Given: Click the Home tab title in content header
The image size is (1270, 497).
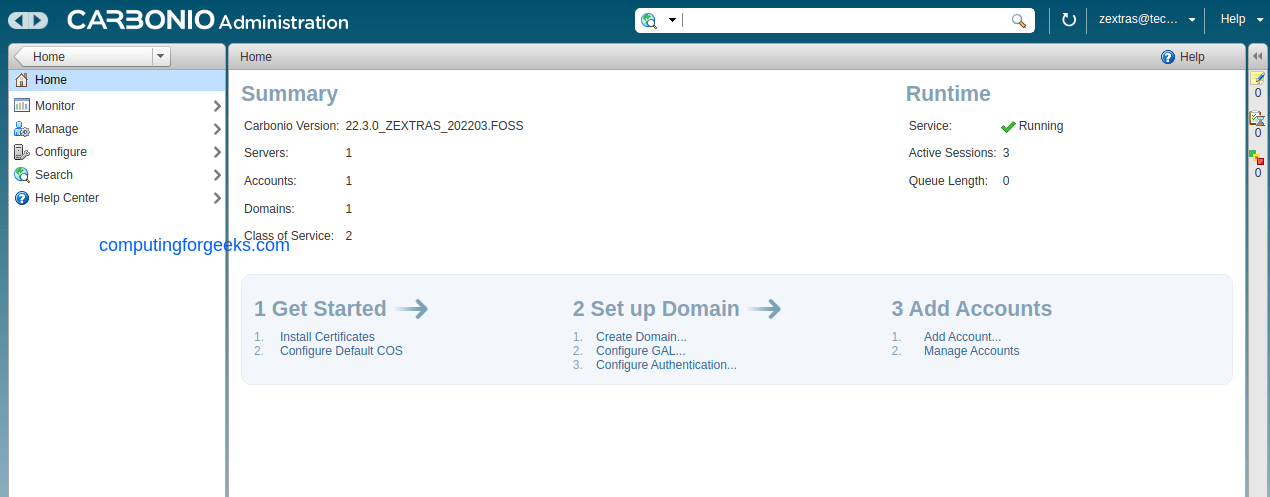Looking at the screenshot, I should click(x=256, y=57).
